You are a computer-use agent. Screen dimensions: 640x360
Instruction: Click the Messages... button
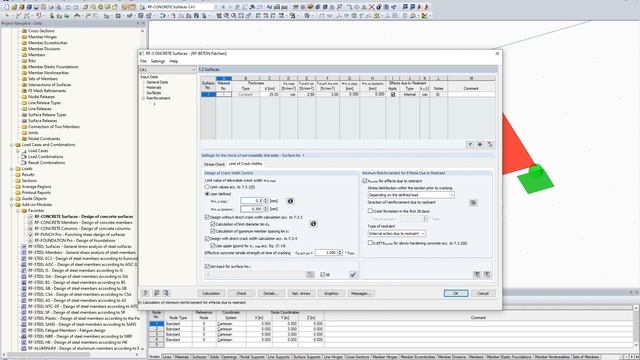tap(361, 293)
